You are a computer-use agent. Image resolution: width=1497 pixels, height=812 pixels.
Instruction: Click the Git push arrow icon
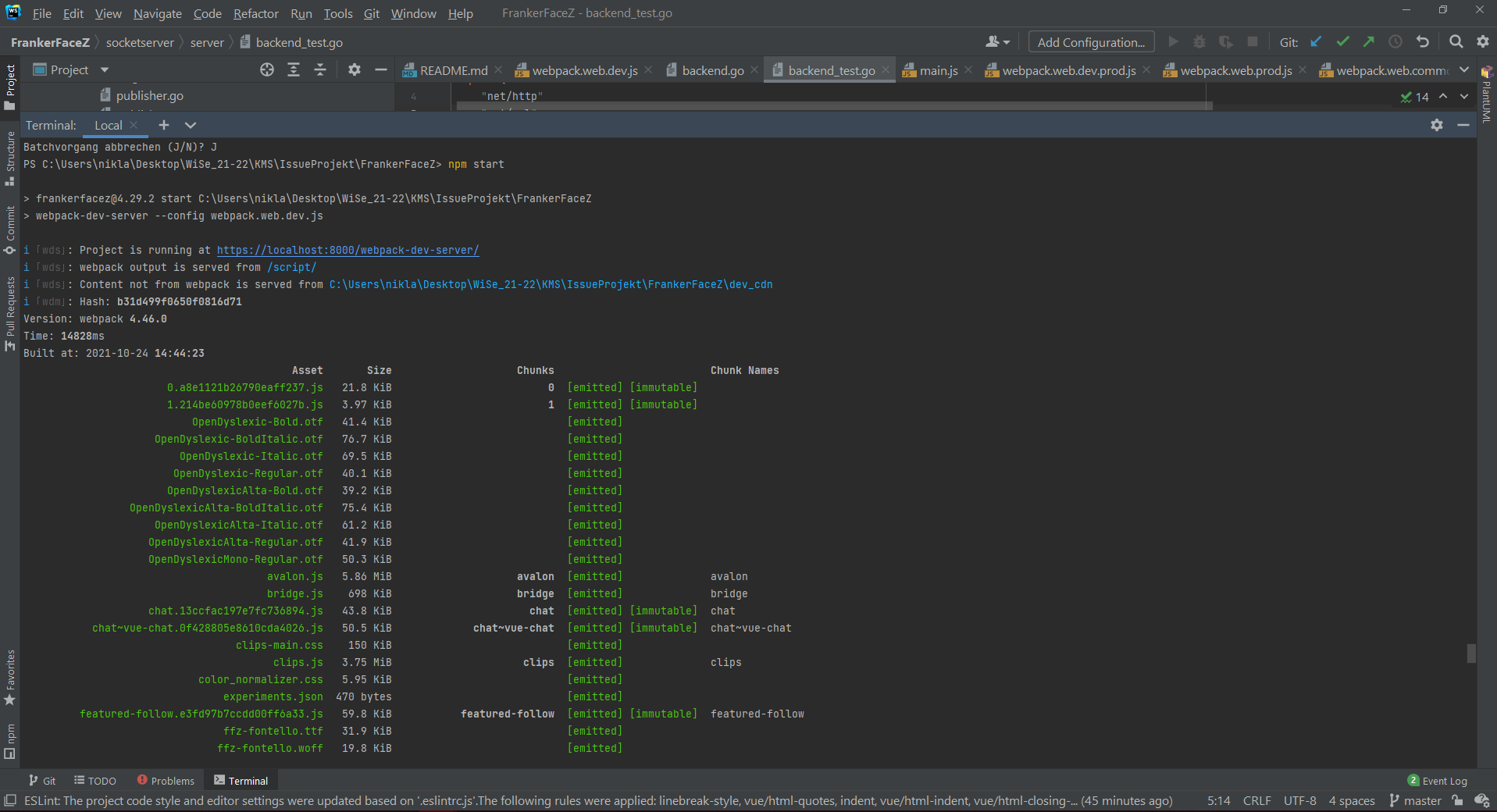point(1369,42)
